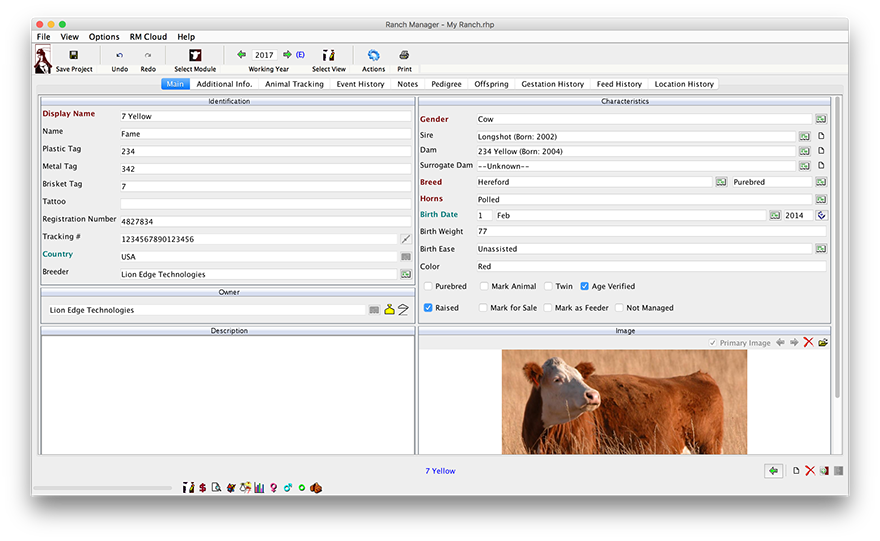Click the new document icon beside Sire
Screen dimensions: 880x541
(x=821, y=136)
